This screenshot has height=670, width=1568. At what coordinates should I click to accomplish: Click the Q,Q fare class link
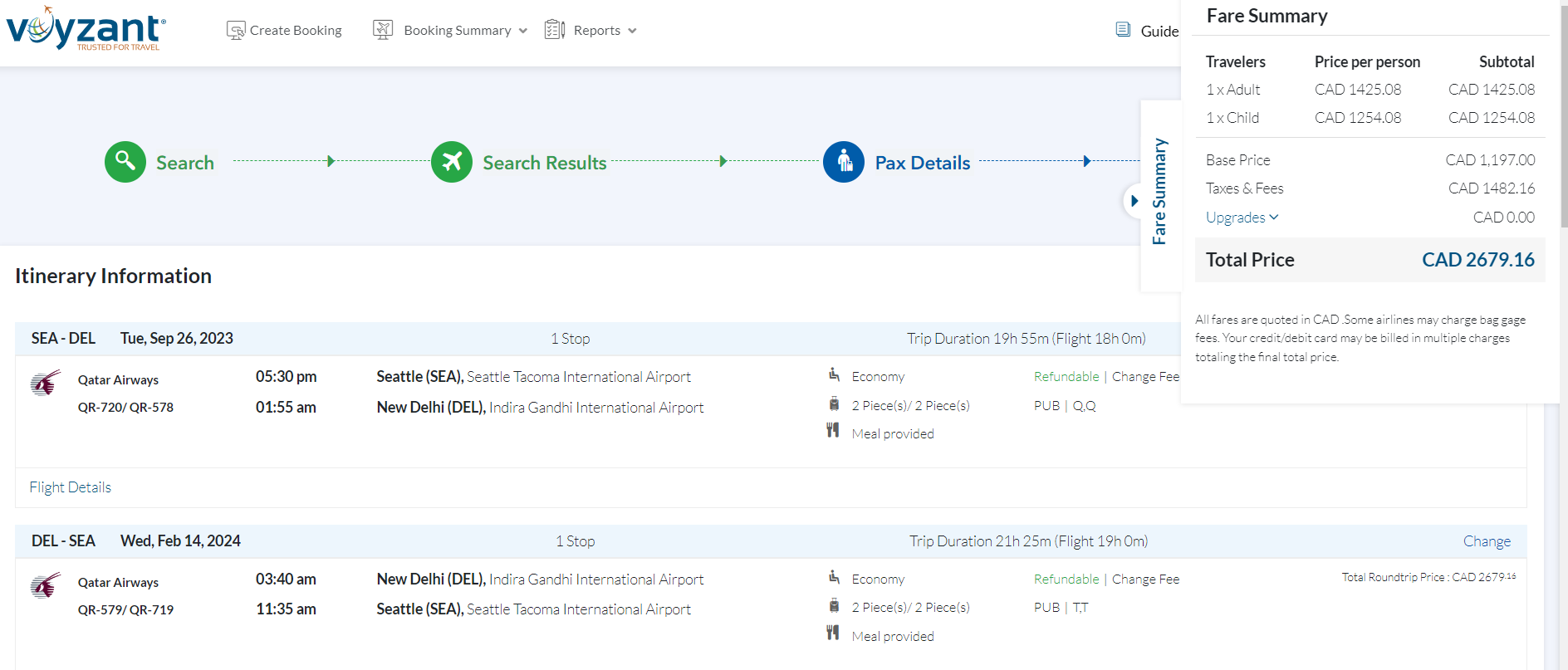pos(1084,406)
